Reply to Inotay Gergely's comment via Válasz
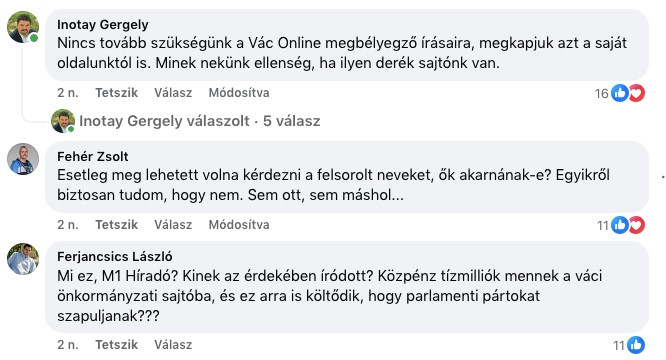666x360 pixels. pos(173,93)
